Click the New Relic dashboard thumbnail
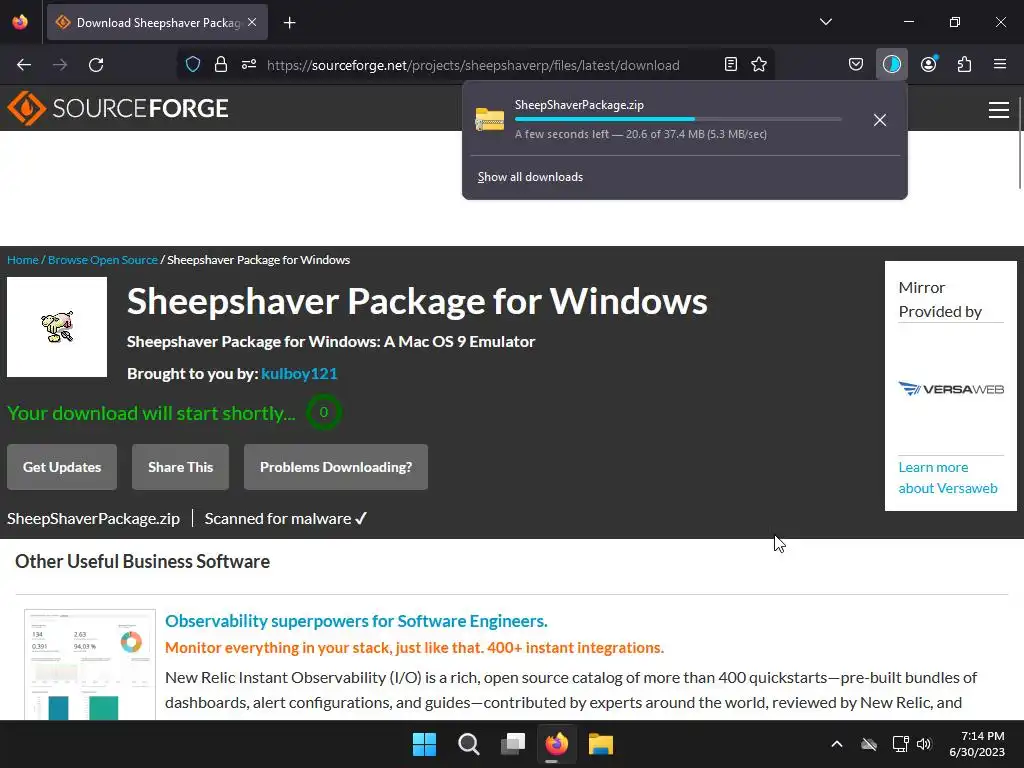Viewport: 1024px width, 768px height. [89, 665]
